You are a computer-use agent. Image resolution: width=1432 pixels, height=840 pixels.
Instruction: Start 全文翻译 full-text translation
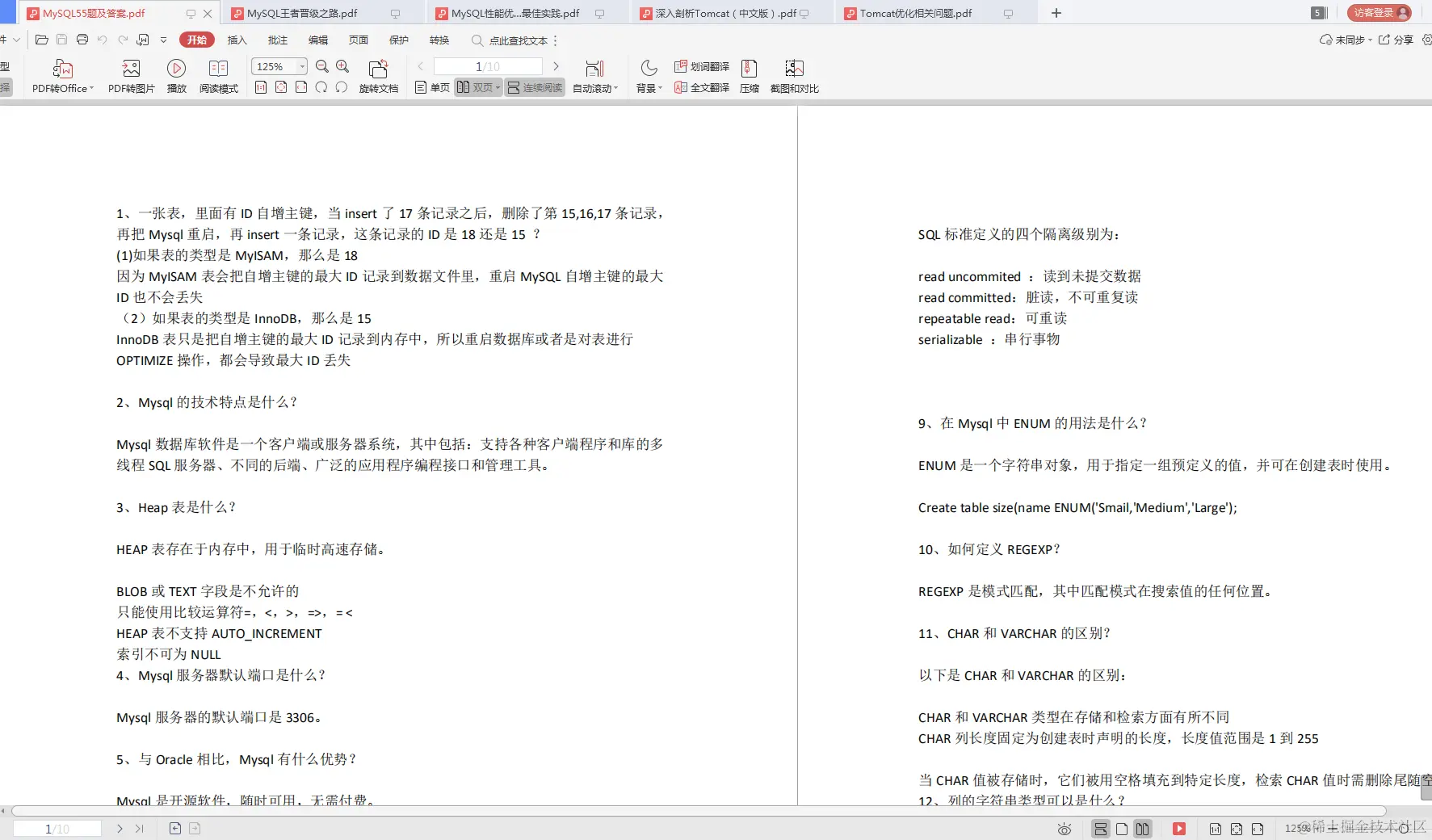coord(702,87)
